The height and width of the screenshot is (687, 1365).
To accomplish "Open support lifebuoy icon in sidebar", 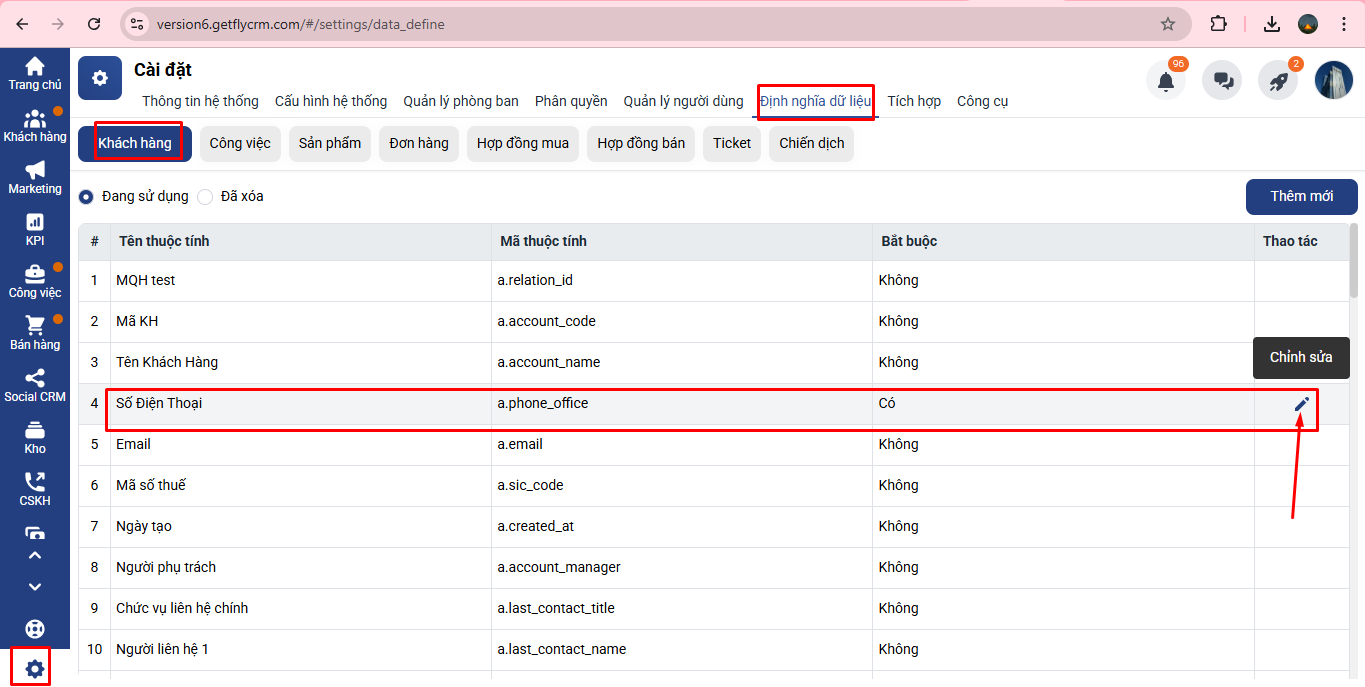I will (x=35, y=629).
